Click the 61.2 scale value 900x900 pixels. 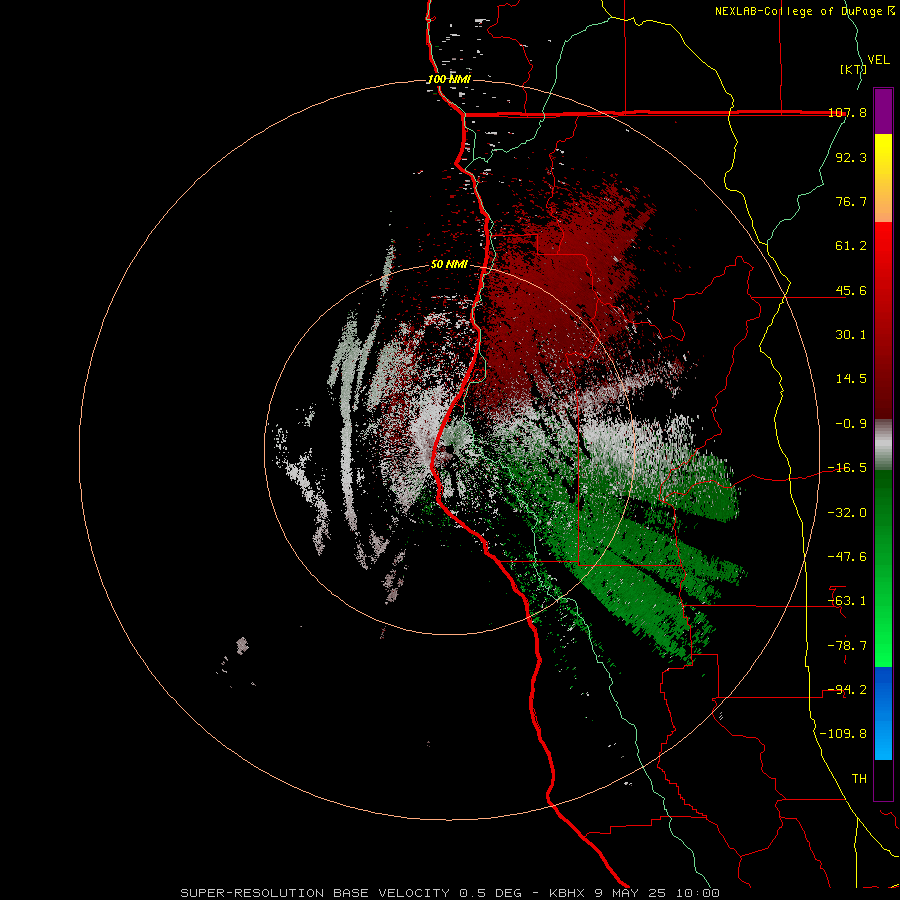coord(851,246)
